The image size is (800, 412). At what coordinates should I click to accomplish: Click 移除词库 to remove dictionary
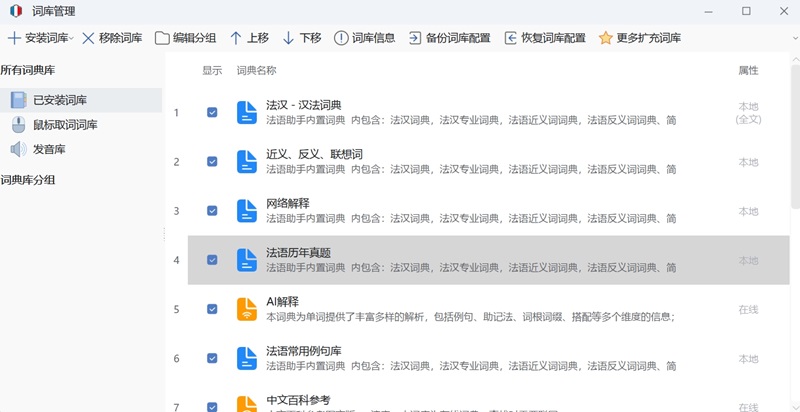point(112,38)
